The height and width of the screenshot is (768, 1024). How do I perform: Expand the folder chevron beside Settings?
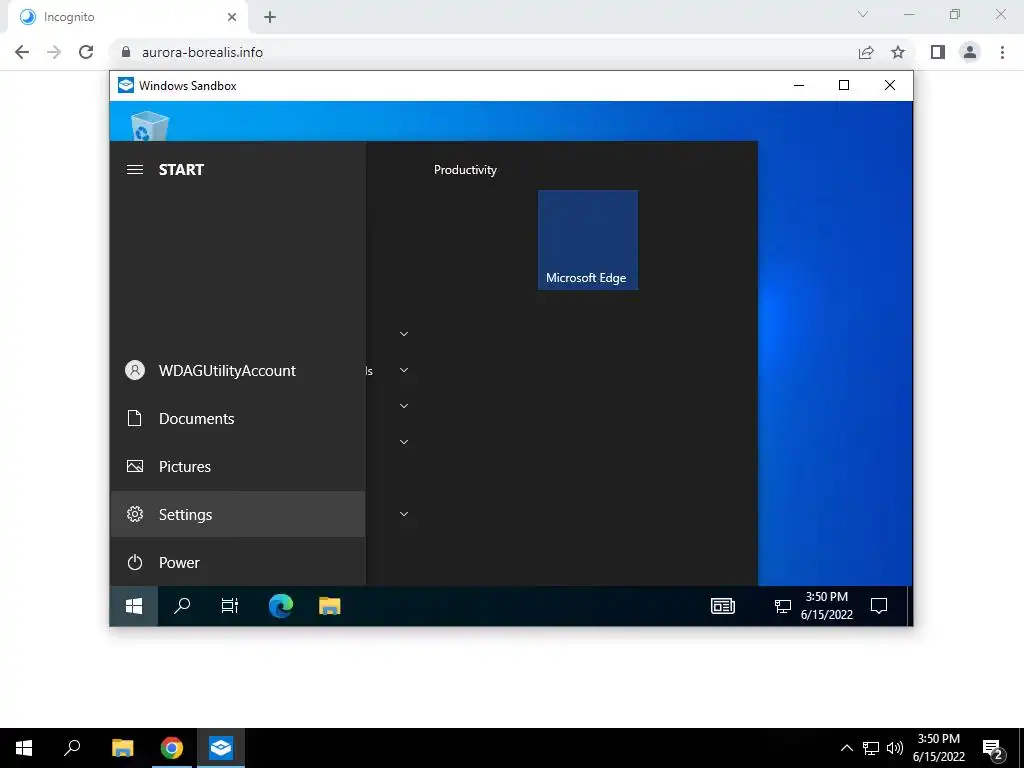[404, 514]
